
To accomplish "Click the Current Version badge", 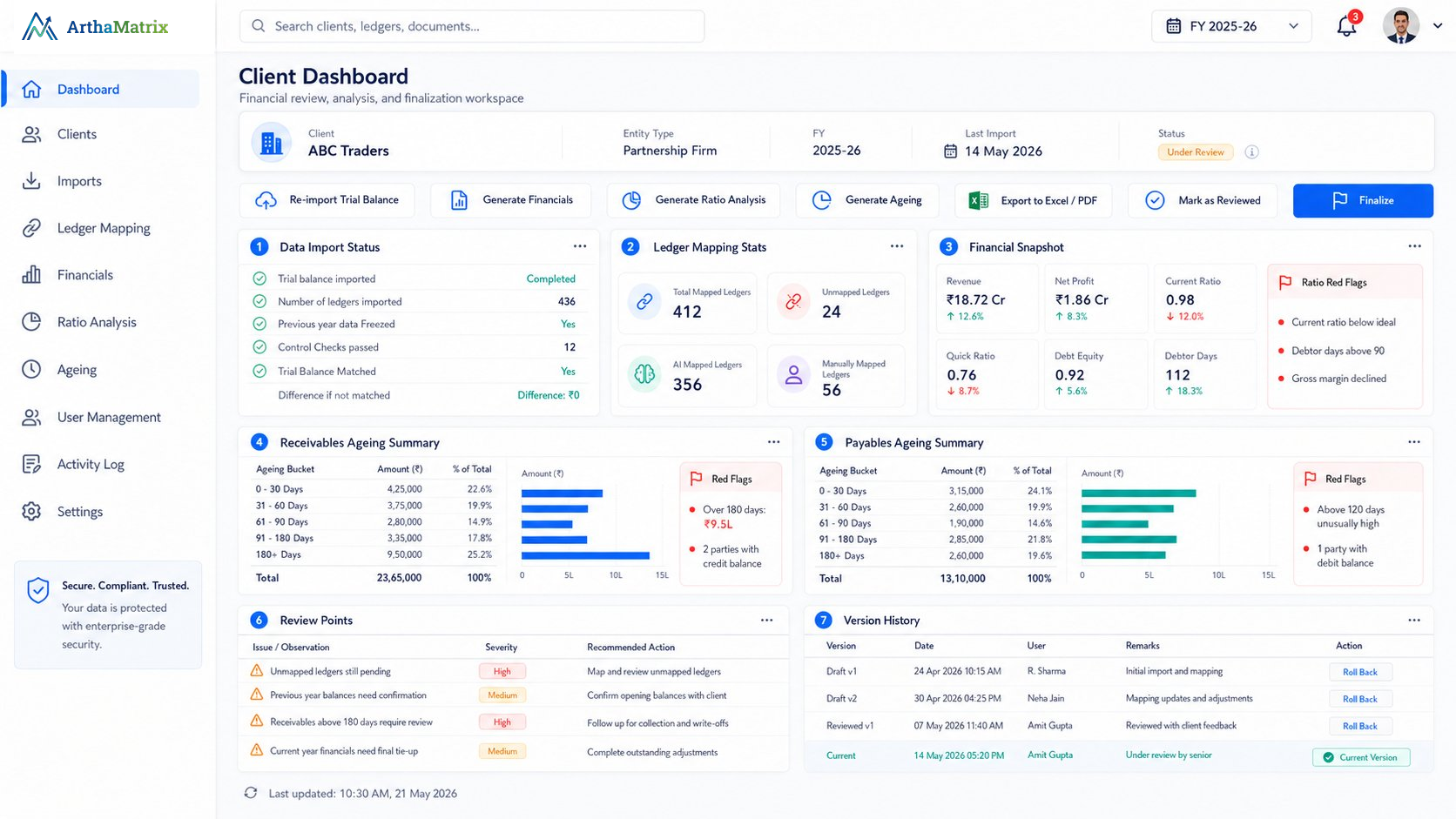I will tap(1361, 757).
